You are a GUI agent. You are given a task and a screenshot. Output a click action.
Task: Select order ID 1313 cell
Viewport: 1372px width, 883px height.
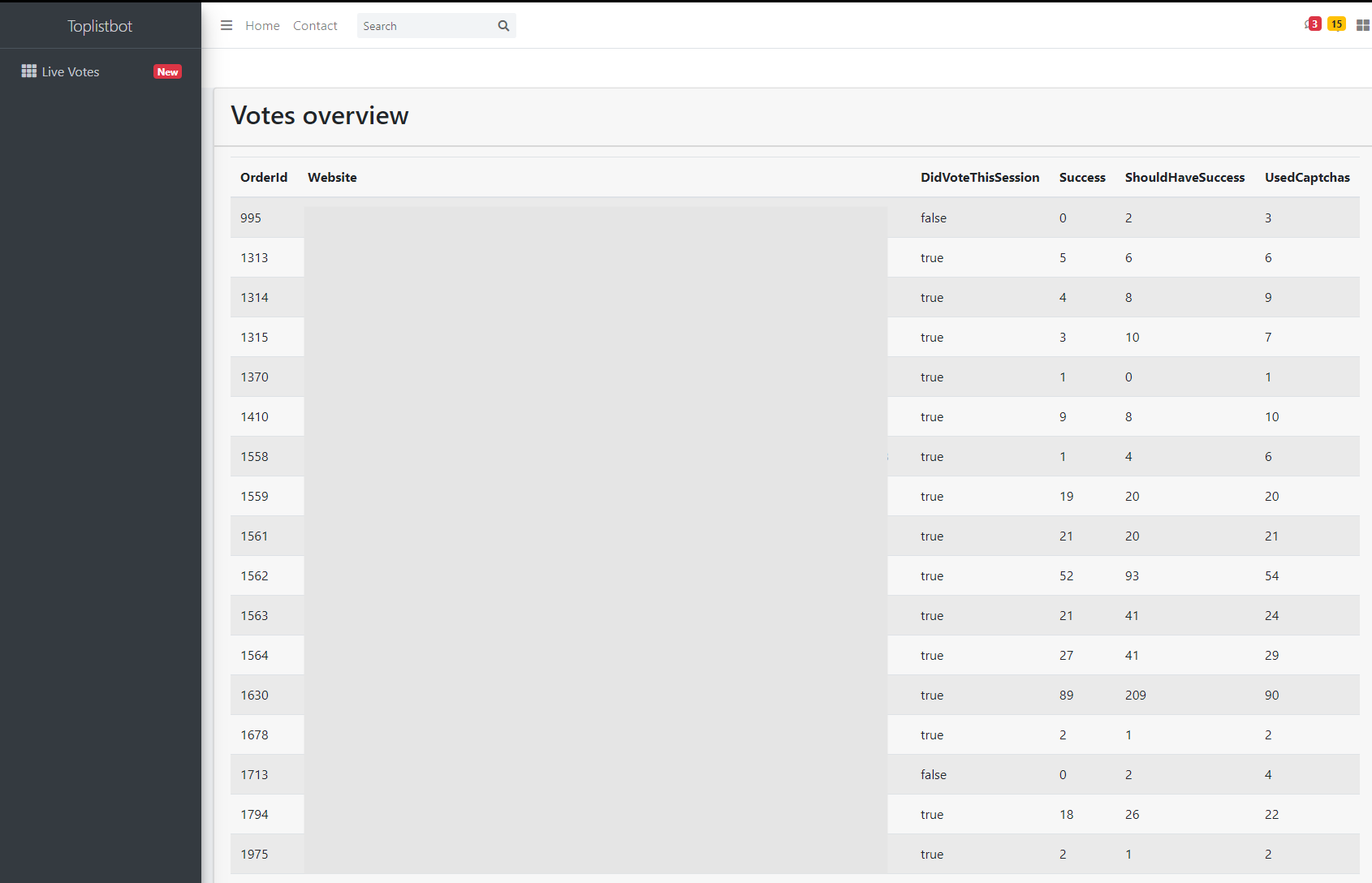point(254,258)
